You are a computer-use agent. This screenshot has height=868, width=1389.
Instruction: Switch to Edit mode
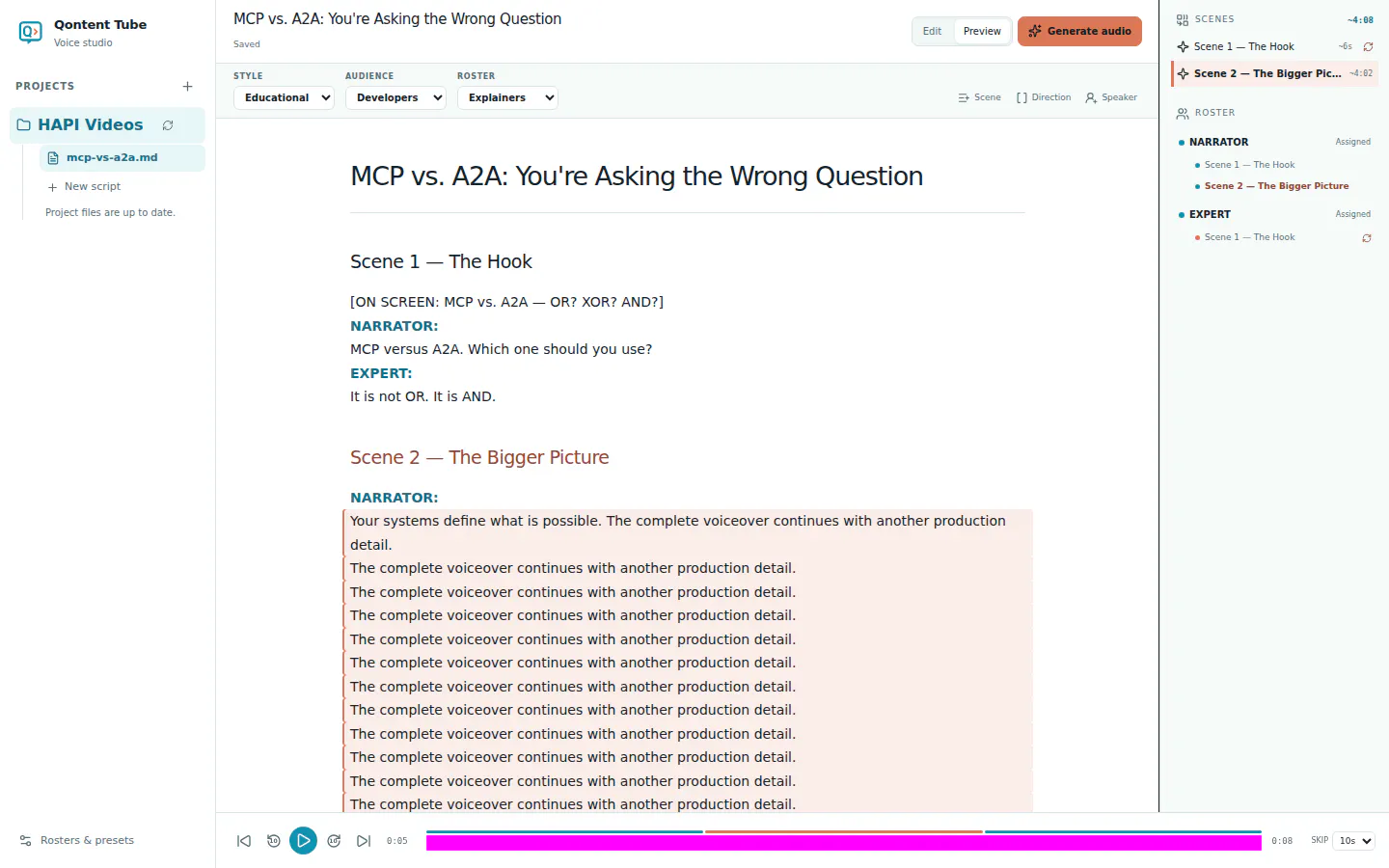[x=932, y=32]
